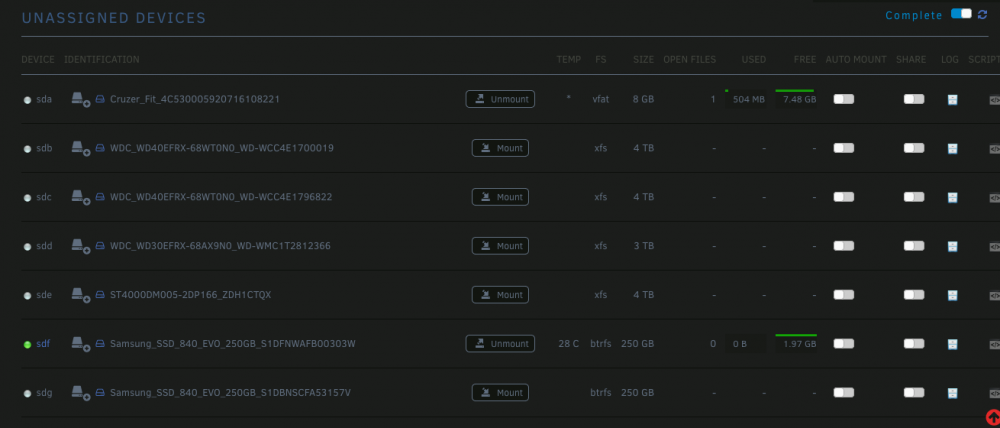The height and width of the screenshot is (428, 1000).
Task: Mount the sdg Samsung SSD
Action: 500,393
